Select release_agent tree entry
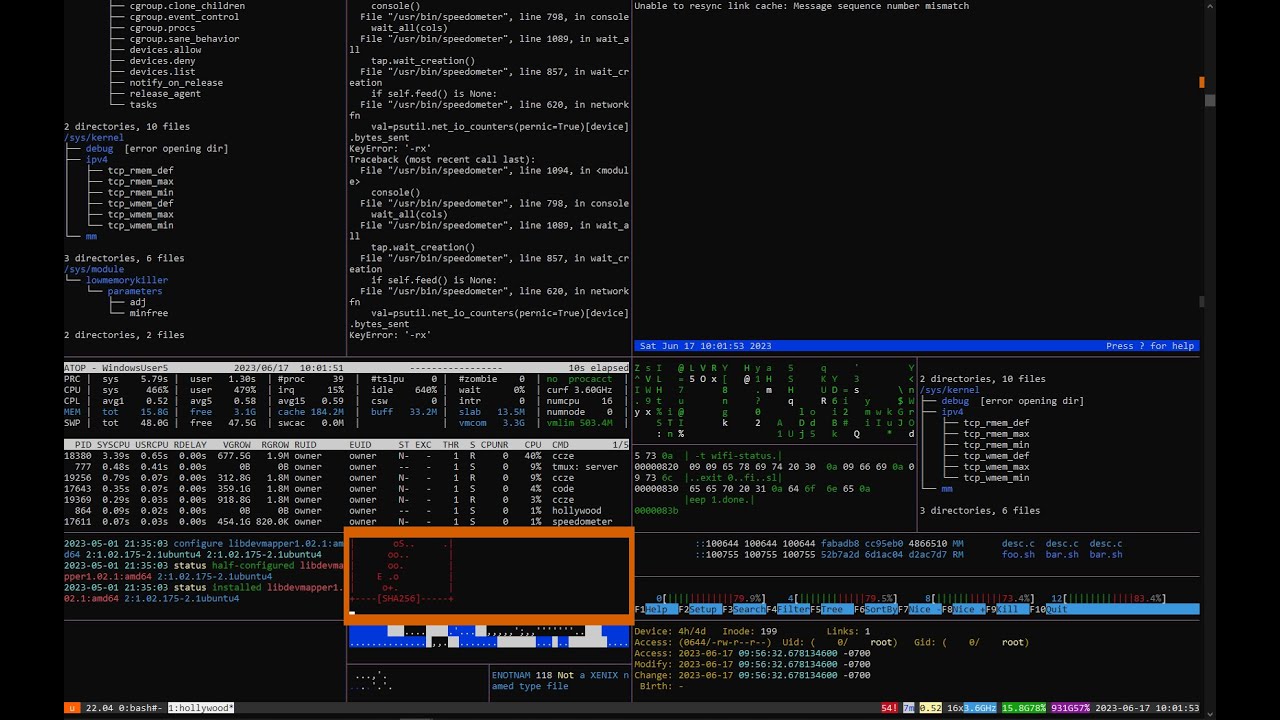The image size is (1280, 720). pyautogui.click(x=165, y=94)
